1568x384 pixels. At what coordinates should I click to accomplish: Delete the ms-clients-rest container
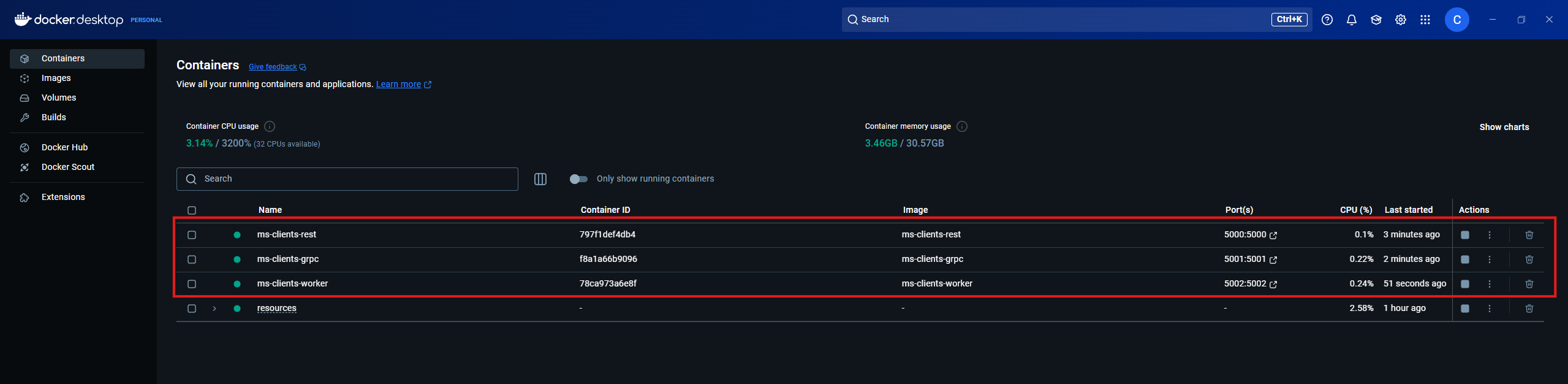[x=1529, y=235]
